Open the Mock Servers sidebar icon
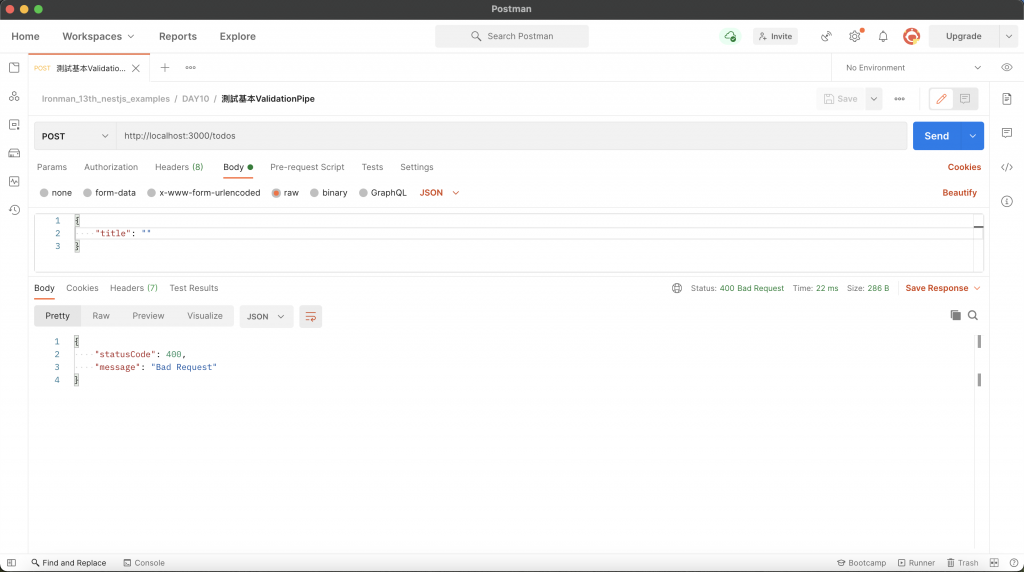 tap(14, 153)
